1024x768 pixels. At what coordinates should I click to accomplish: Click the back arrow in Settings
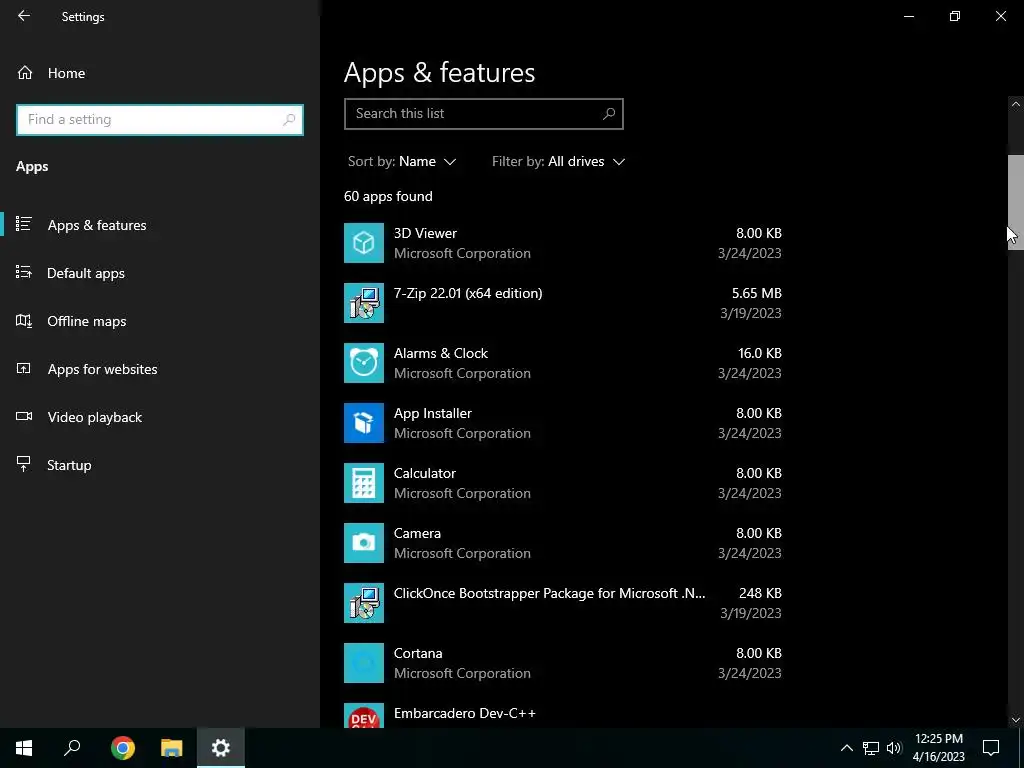(24, 16)
